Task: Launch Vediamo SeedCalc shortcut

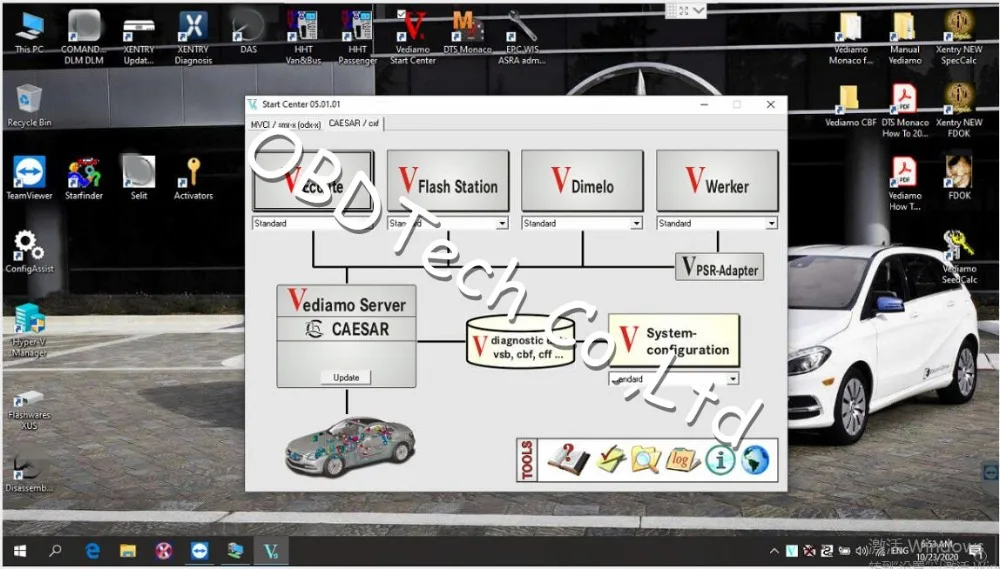Action: [x=959, y=257]
